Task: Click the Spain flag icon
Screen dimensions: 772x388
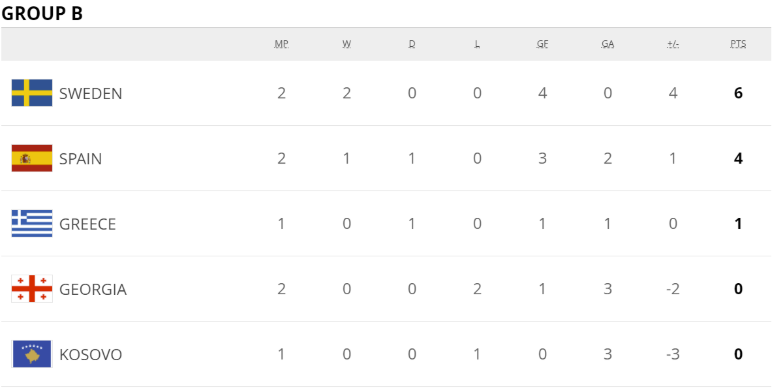Action: [x=32, y=159]
